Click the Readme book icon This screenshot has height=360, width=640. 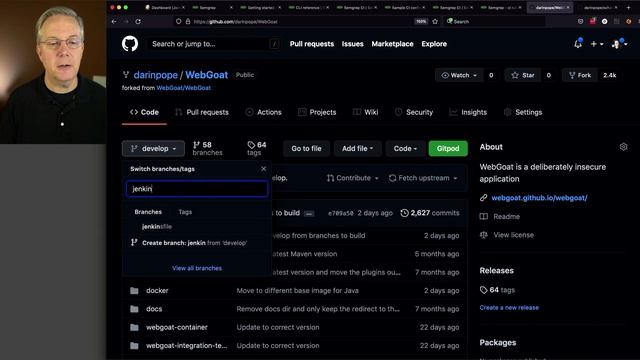484,217
